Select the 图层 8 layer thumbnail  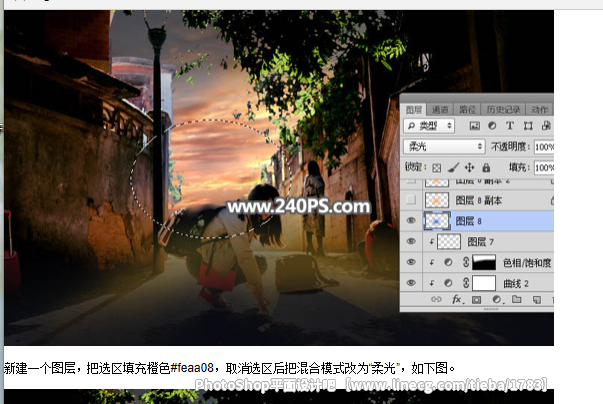436,221
